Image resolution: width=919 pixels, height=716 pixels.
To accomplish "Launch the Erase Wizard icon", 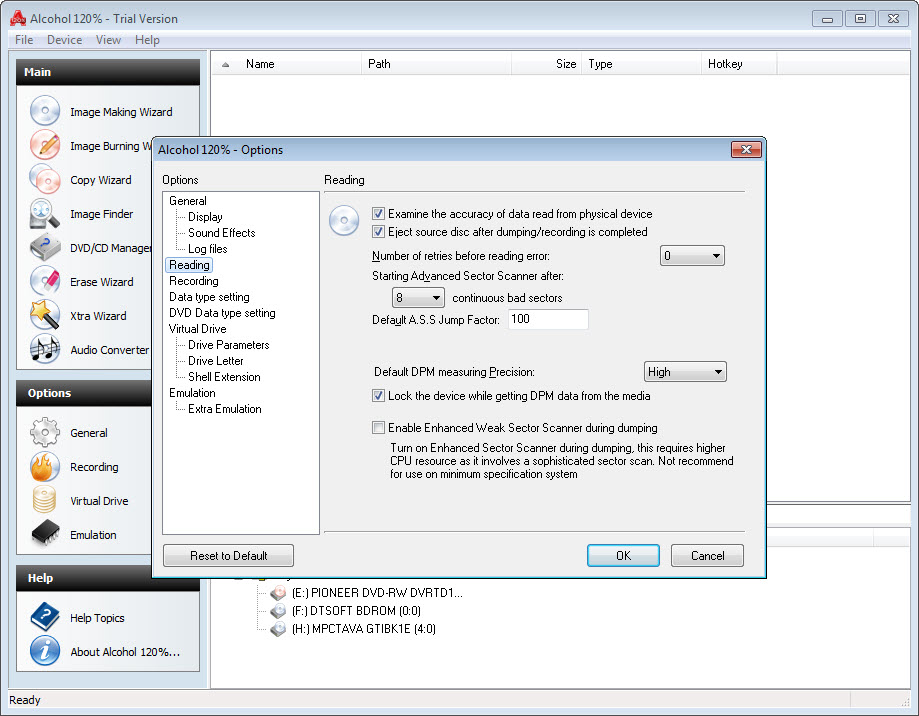I will coord(45,281).
